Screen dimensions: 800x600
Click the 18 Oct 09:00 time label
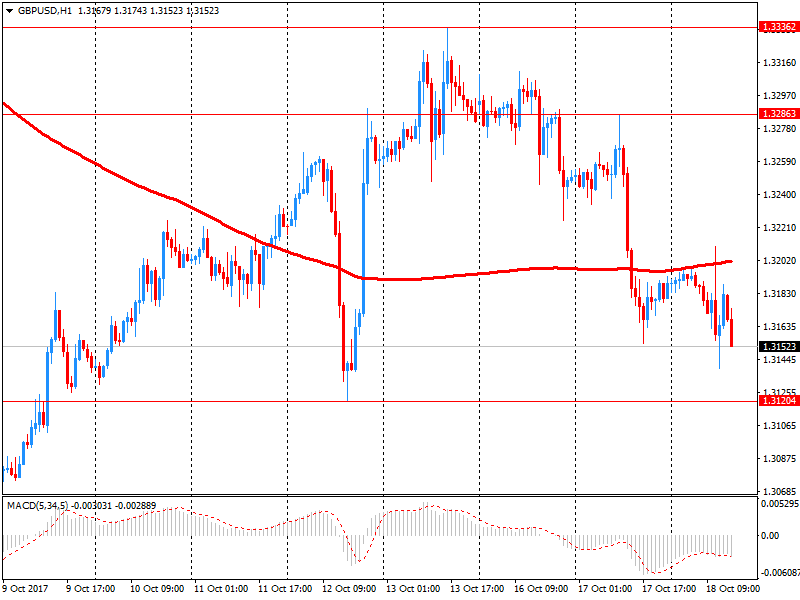[x=733, y=589]
